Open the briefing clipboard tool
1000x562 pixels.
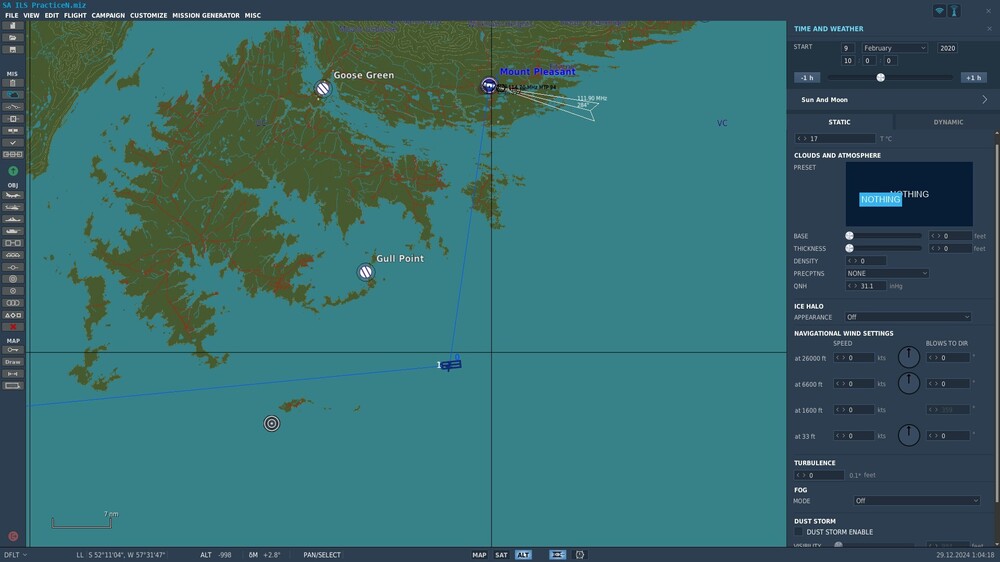pyautogui.click(x=13, y=83)
